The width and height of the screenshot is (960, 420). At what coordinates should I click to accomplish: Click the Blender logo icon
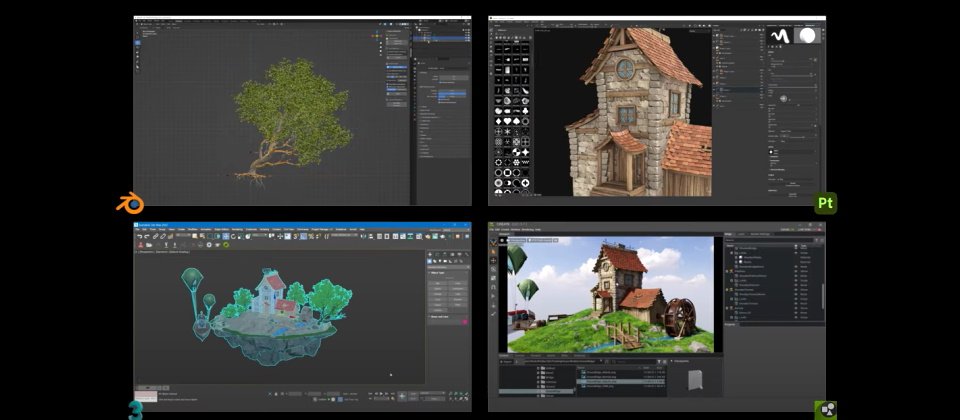pyautogui.click(x=130, y=203)
